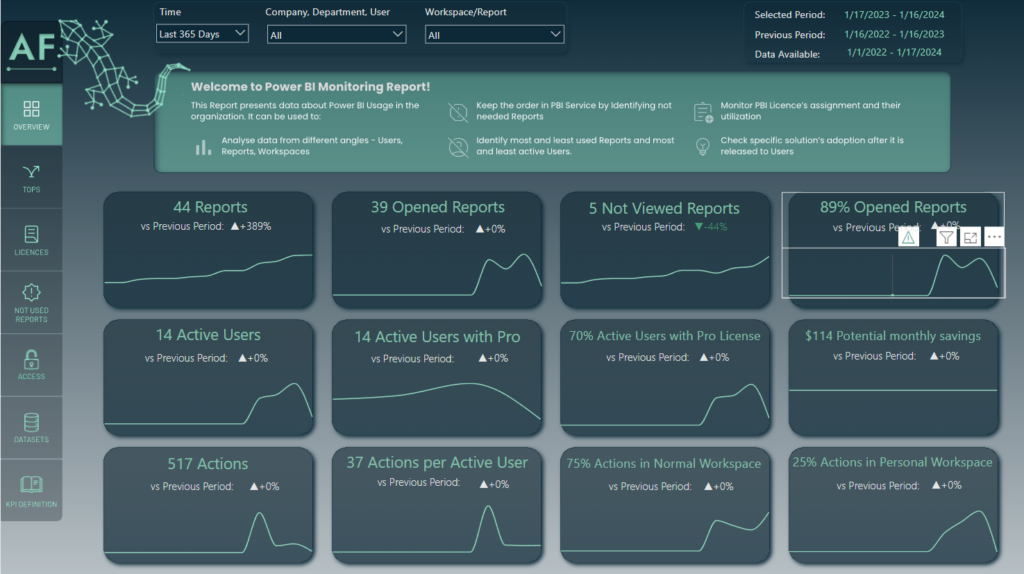Click the Data Available date range
The height and width of the screenshot is (574, 1024).
(x=894, y=52)
